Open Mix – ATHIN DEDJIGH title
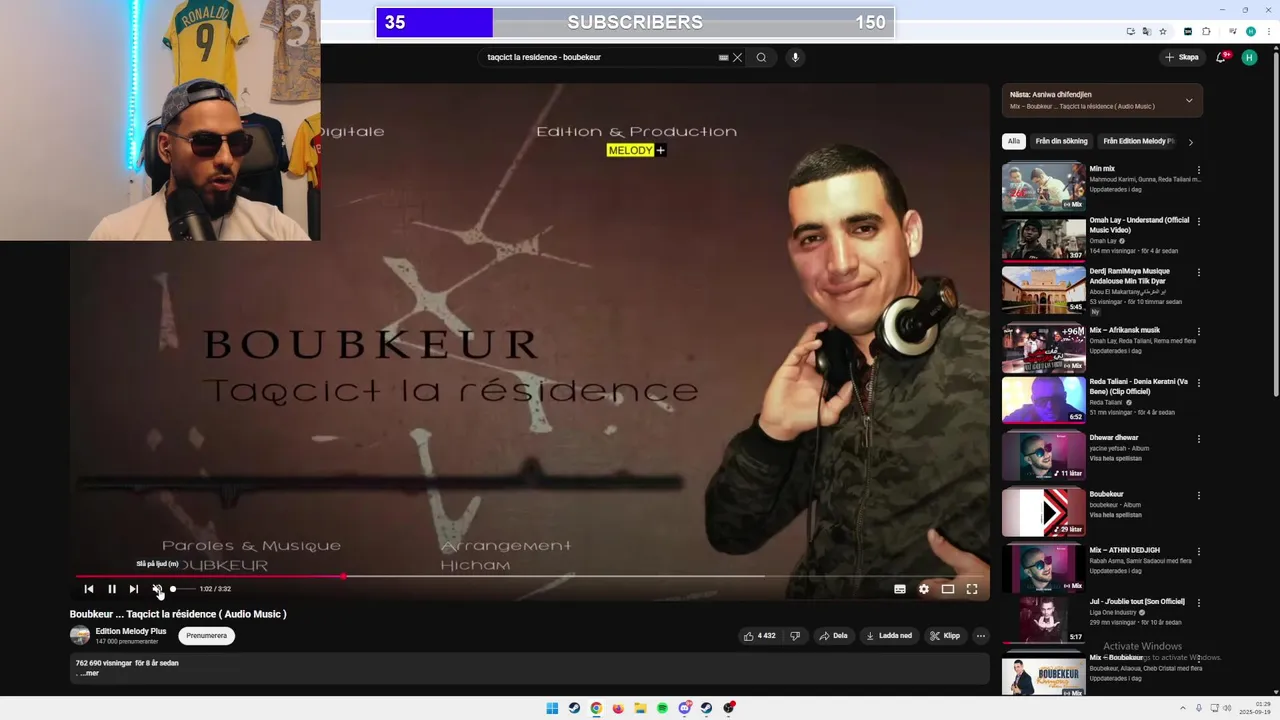The height and width of the screenshot is (720, 1280). click(1125, 550)
